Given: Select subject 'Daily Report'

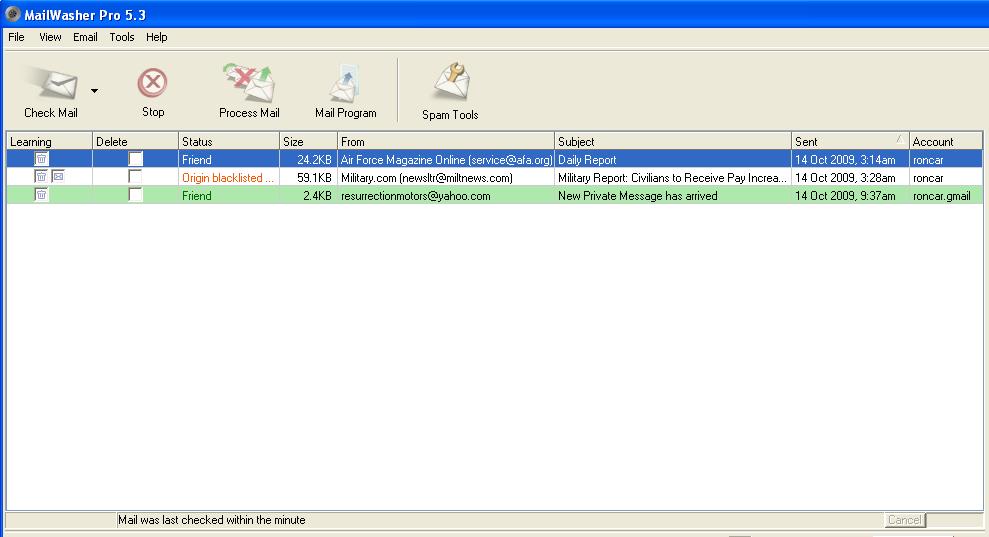Looking at the screenshot, I should 587,160.
